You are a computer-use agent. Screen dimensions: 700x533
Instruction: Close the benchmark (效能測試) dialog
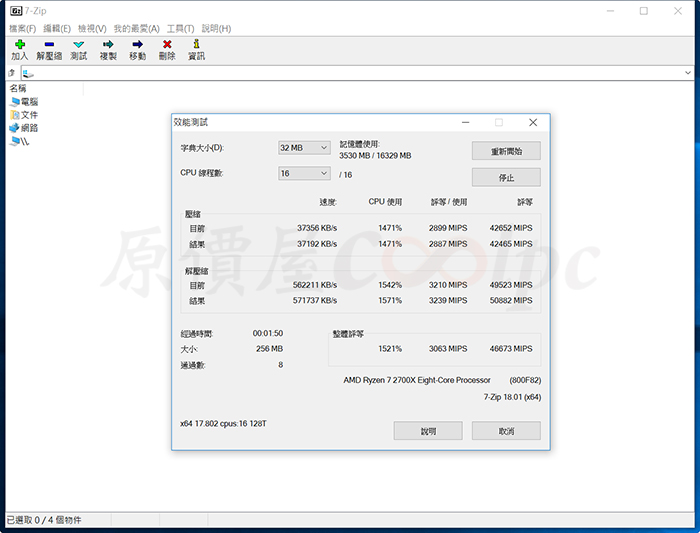coord(533,122)
